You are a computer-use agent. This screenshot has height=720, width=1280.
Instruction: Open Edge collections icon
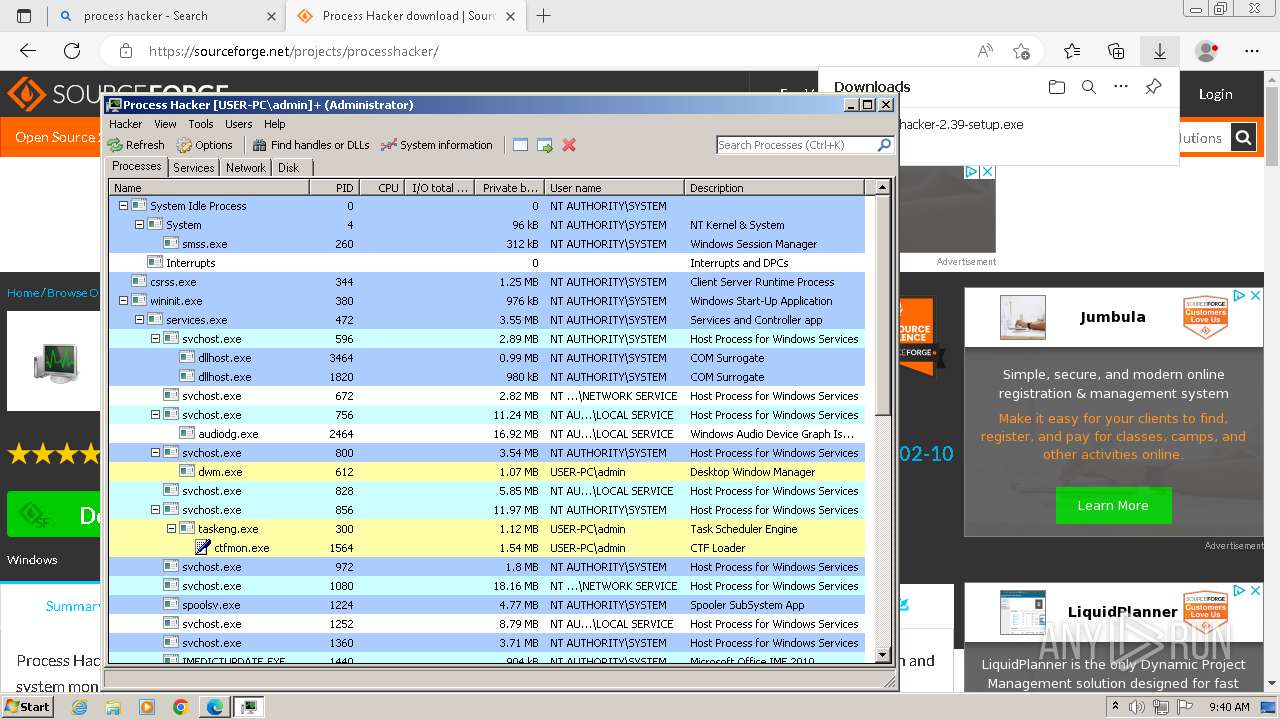(x=1116, y=51)
